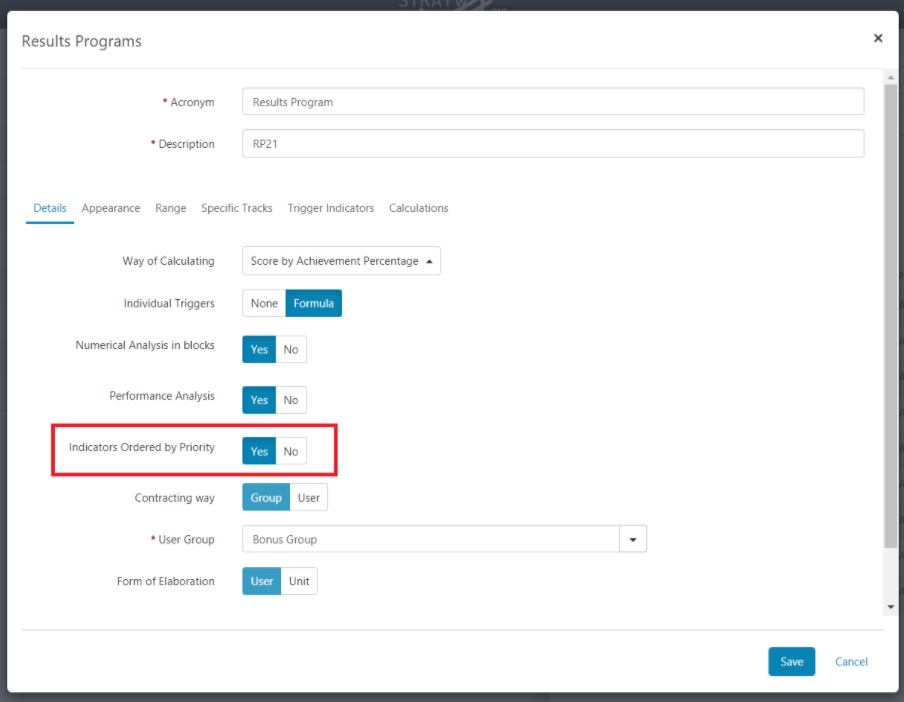Cancel editing the results program

click(851, 662)
